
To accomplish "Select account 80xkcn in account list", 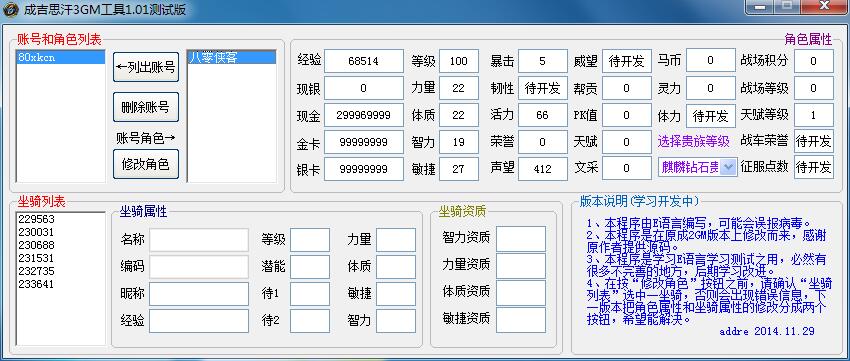I will click(61, 57).
